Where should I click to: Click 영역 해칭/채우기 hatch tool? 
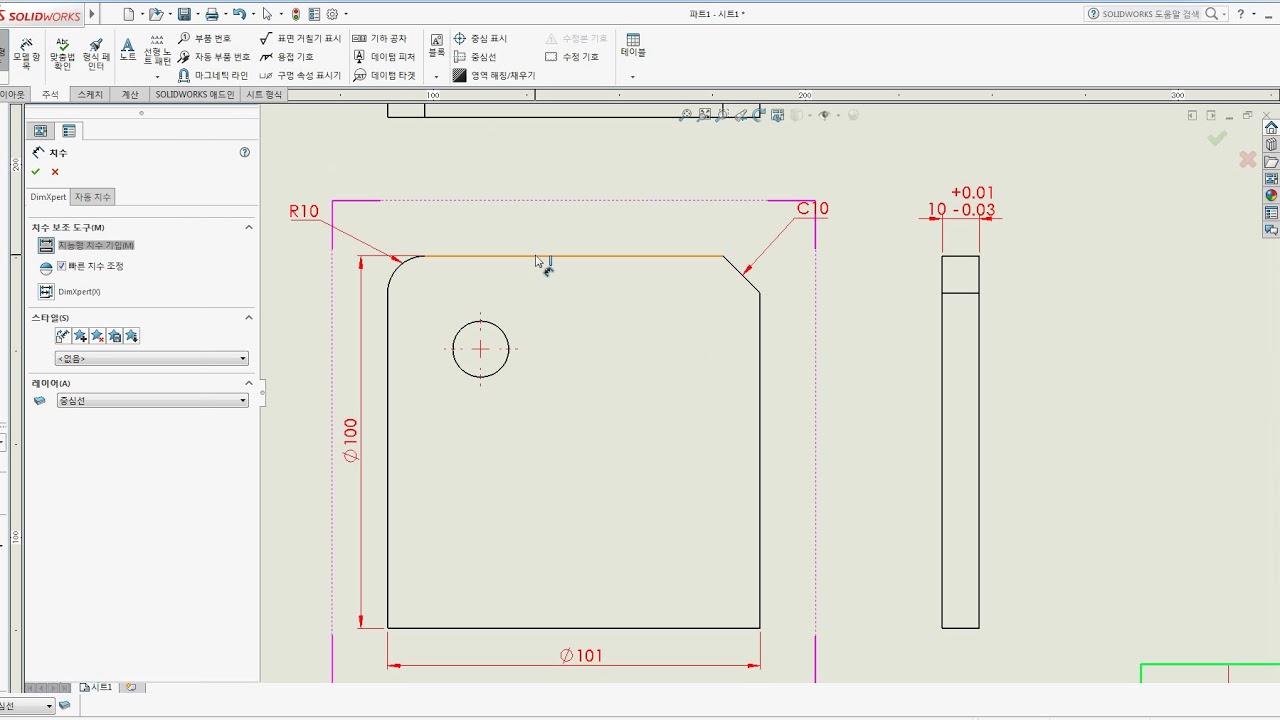click(494, 75)
